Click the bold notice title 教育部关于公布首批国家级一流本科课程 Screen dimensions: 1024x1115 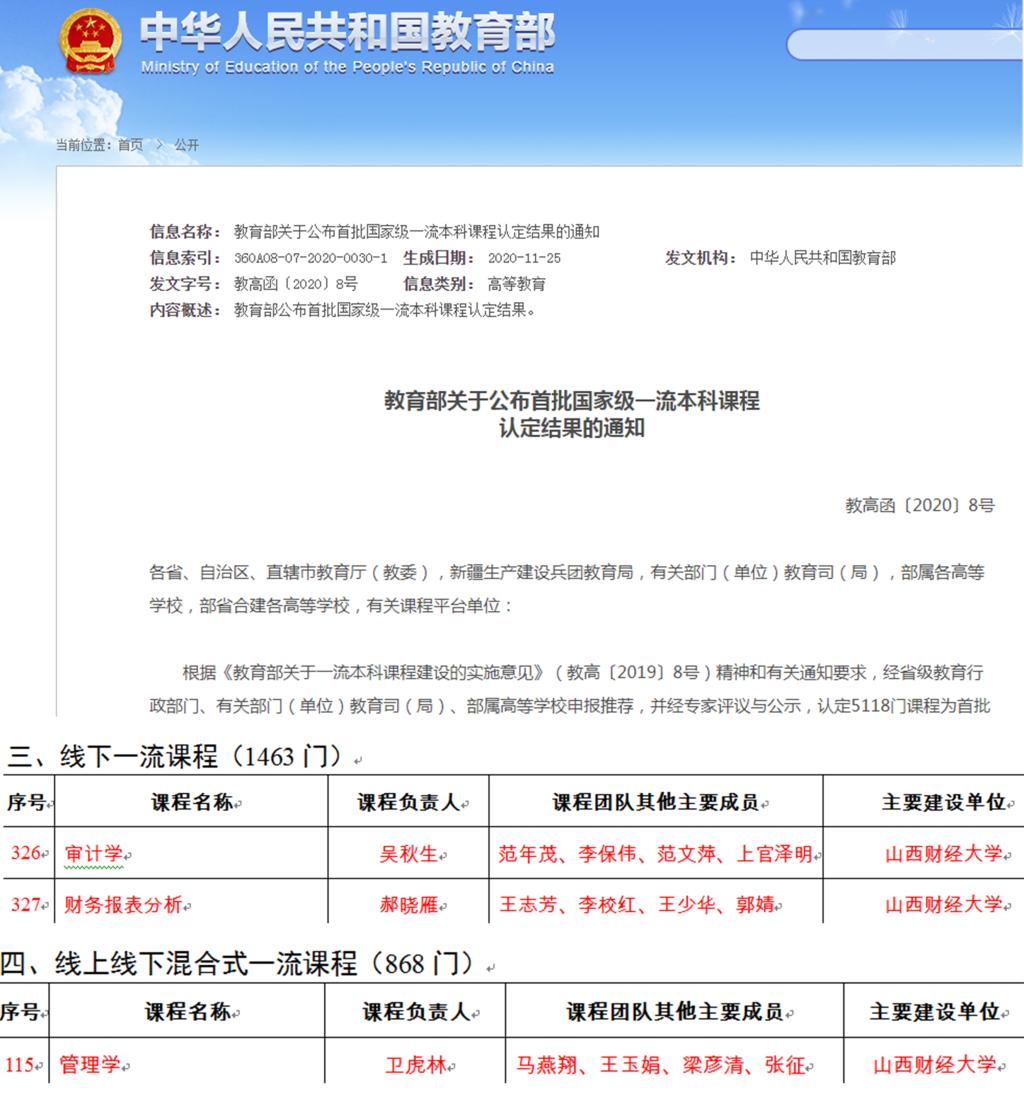coord(572,401)
